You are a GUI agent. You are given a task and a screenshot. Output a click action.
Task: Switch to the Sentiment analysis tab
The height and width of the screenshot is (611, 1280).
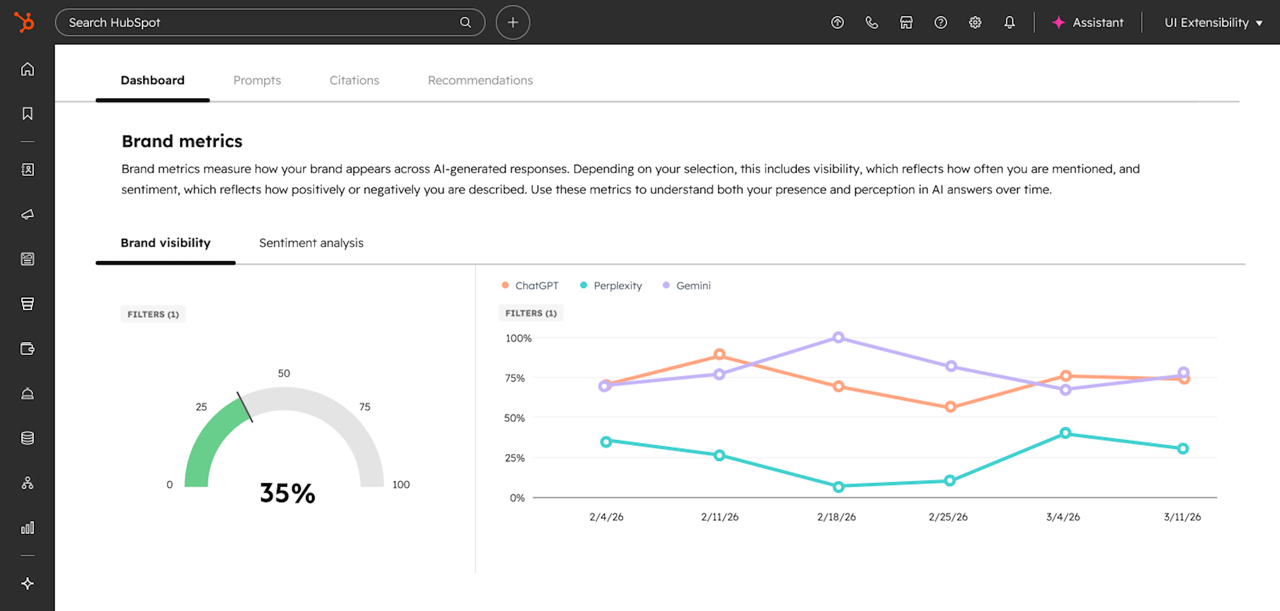[310, 242]
